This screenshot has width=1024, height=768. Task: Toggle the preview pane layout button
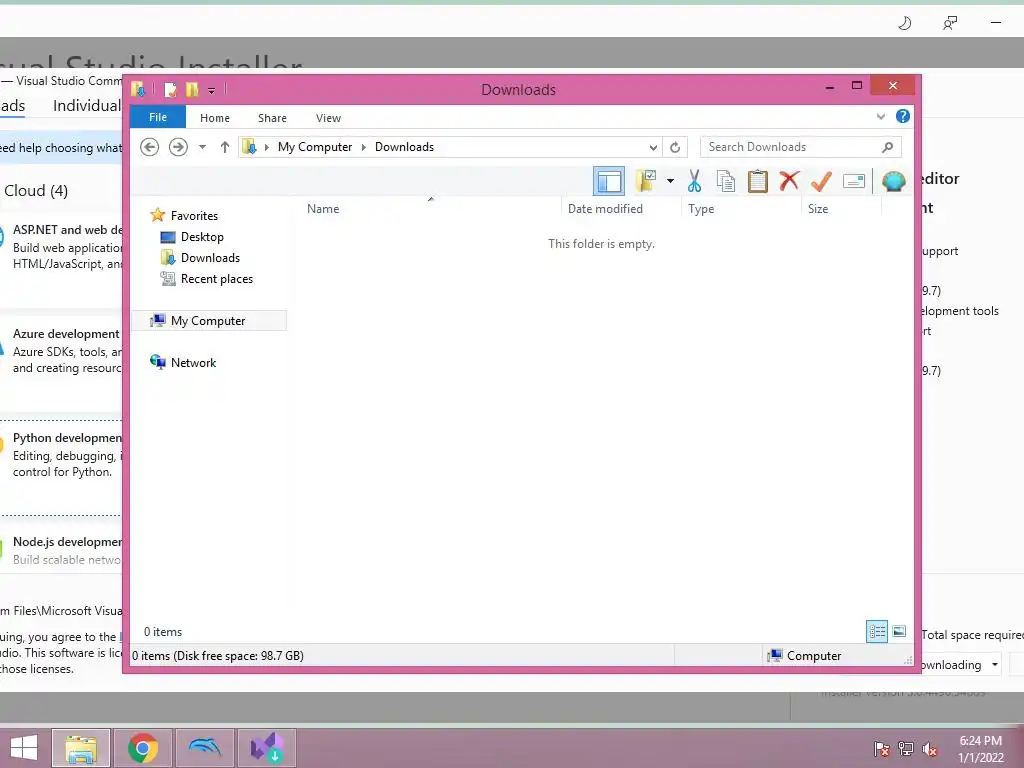click(609, 181)
